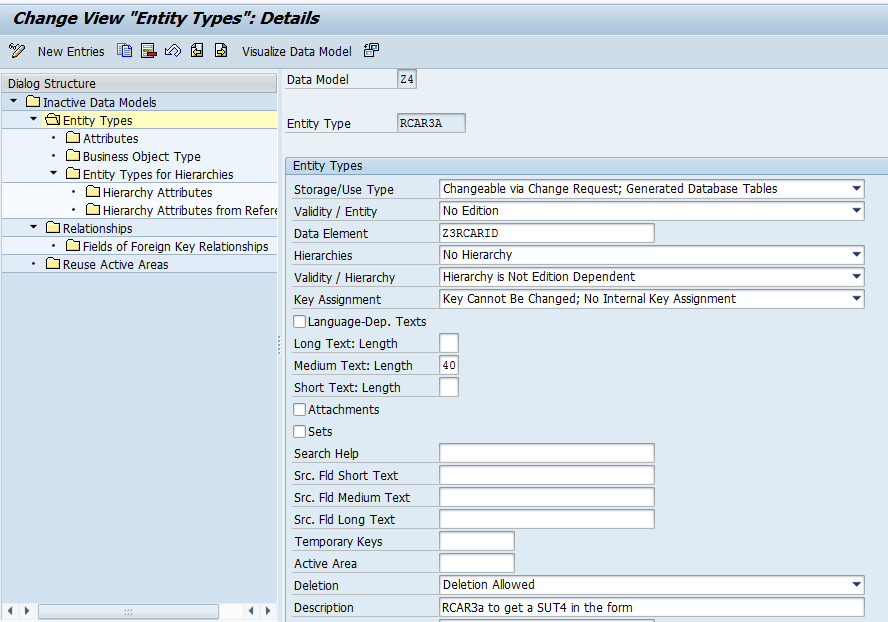
Task: Toggle Display/Change mode pencil icon
Action: pos(17,51)
